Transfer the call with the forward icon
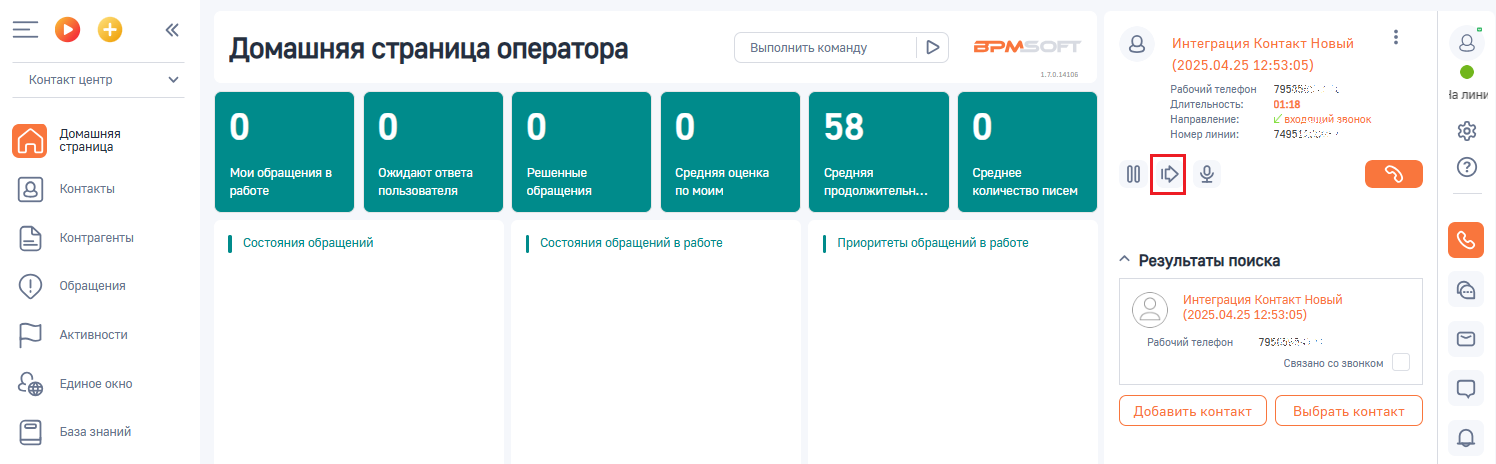The image size is (1496, 464). click(1169, 174)
